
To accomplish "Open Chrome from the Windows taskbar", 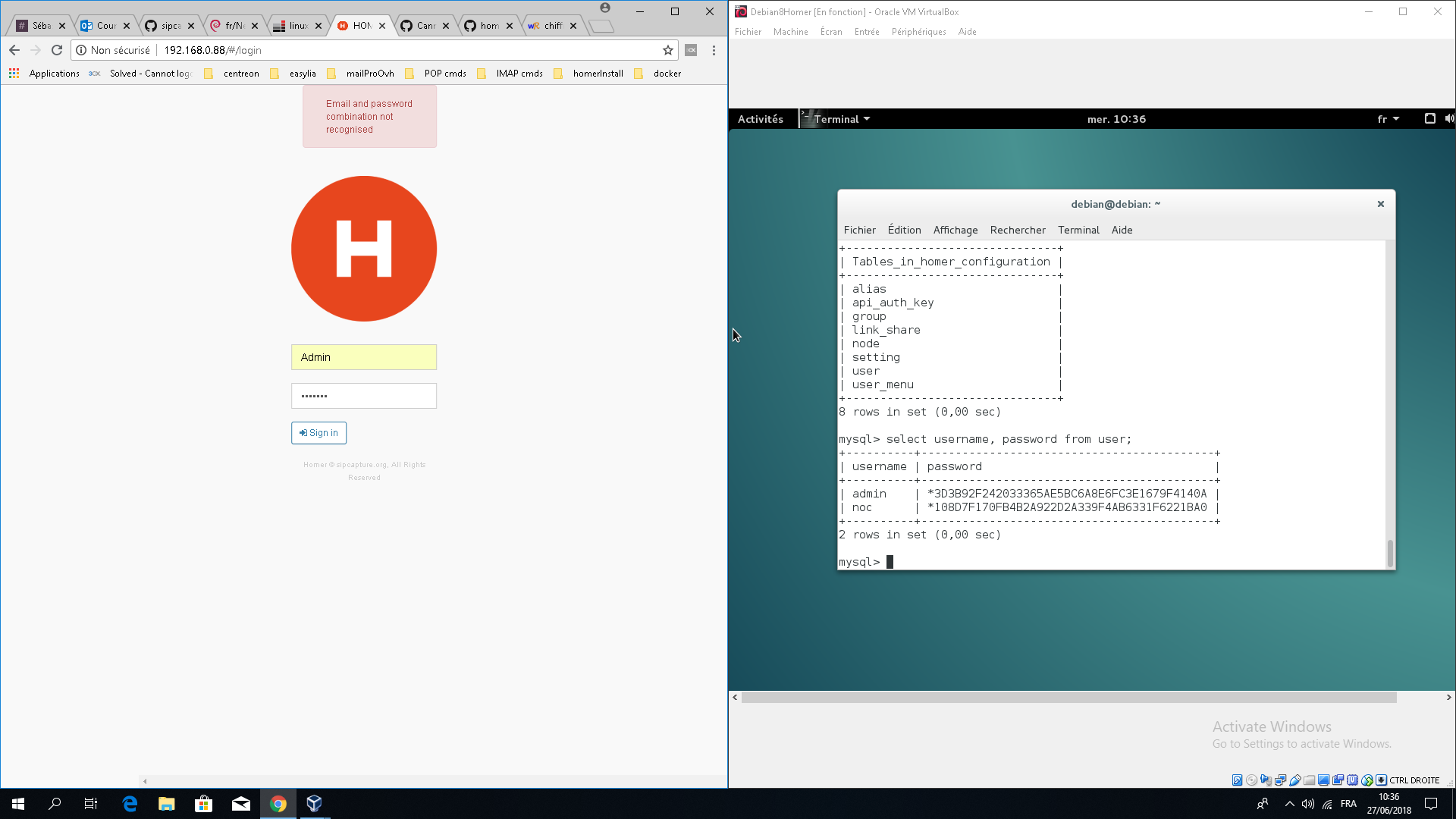I will tap(278, 803).
